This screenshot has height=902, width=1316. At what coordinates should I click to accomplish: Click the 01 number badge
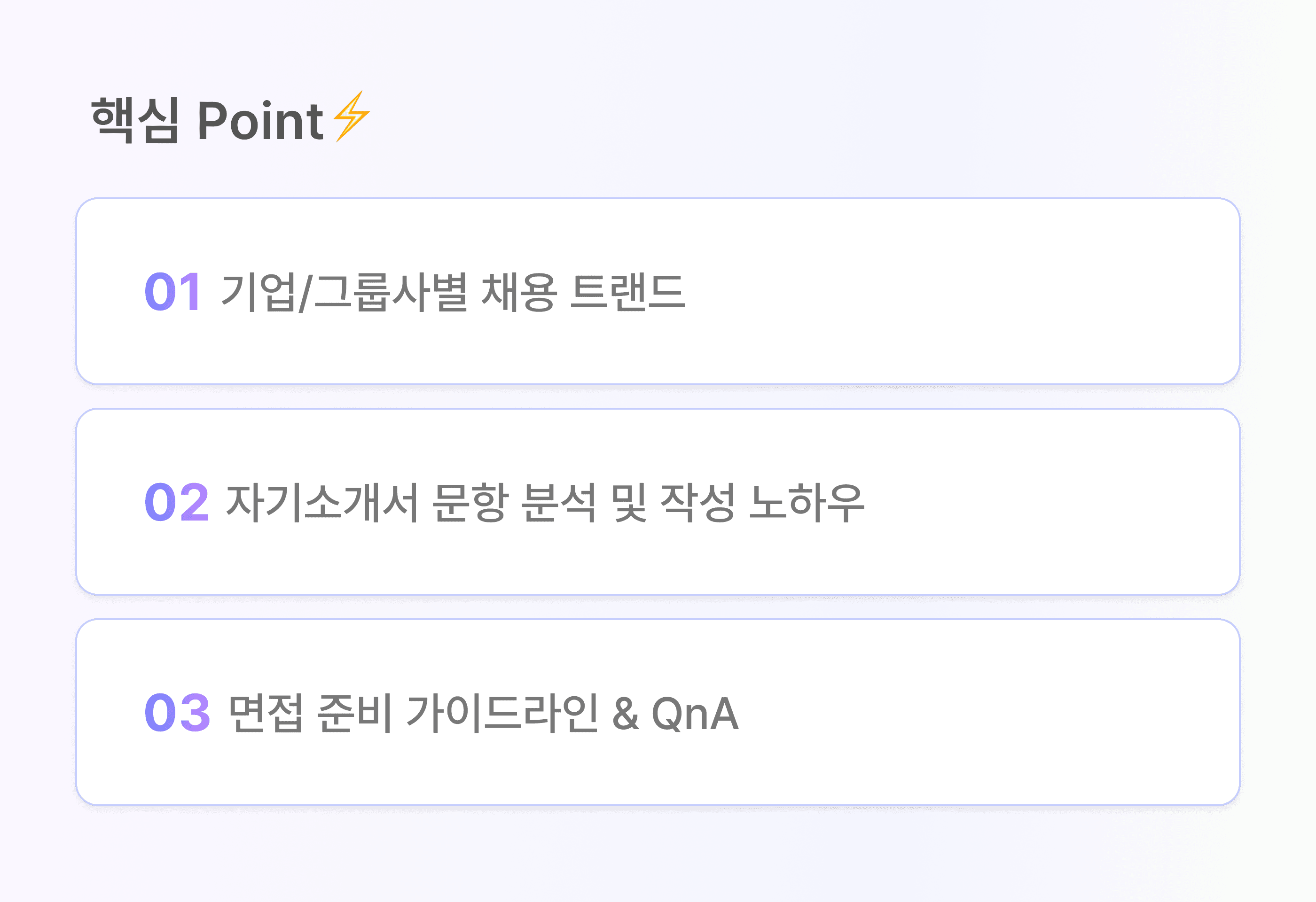[172, 292]
